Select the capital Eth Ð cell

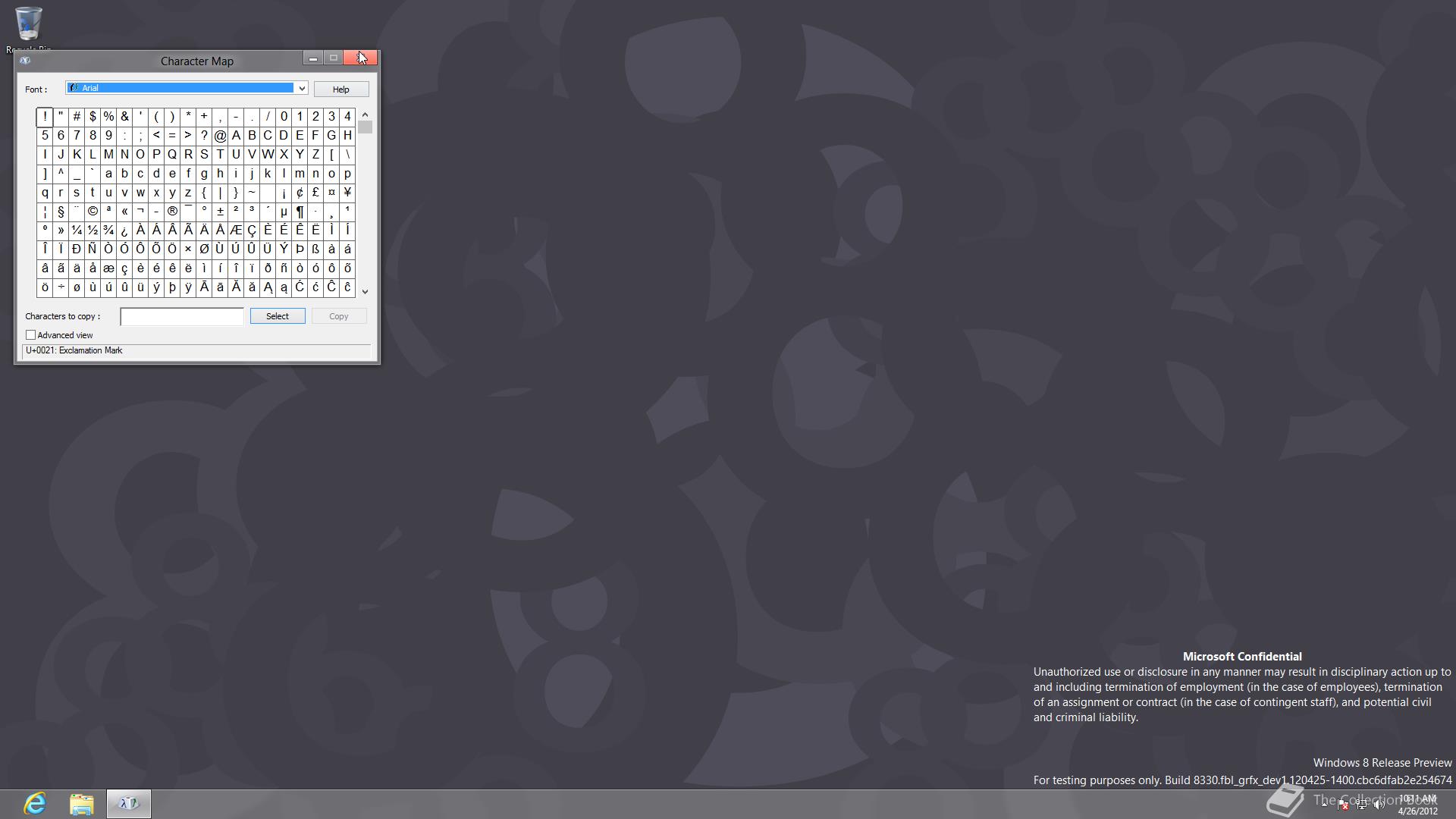[x=77, y=249]
